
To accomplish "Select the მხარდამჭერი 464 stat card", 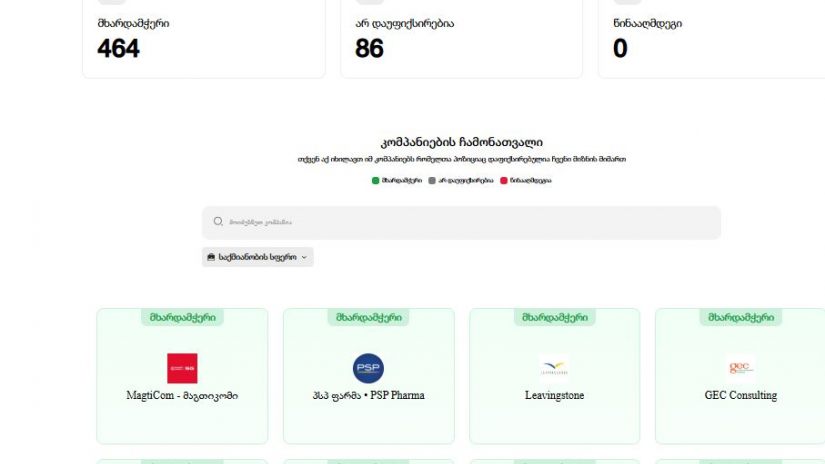I will pos(204,38).
